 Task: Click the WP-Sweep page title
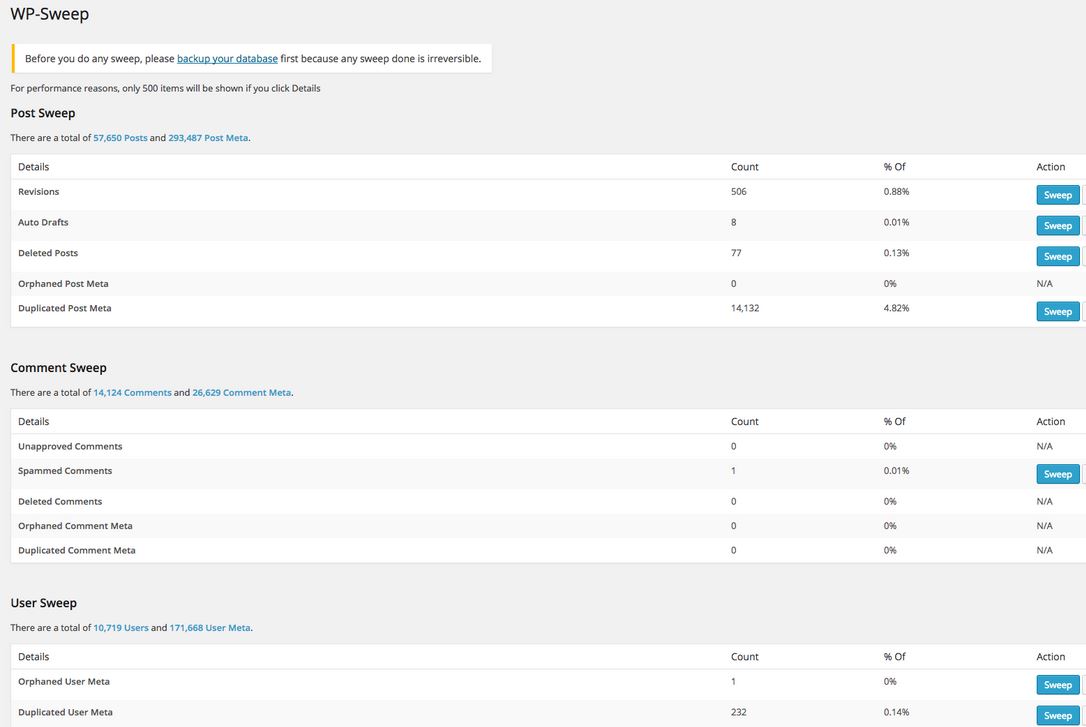[x=50, y=14]
